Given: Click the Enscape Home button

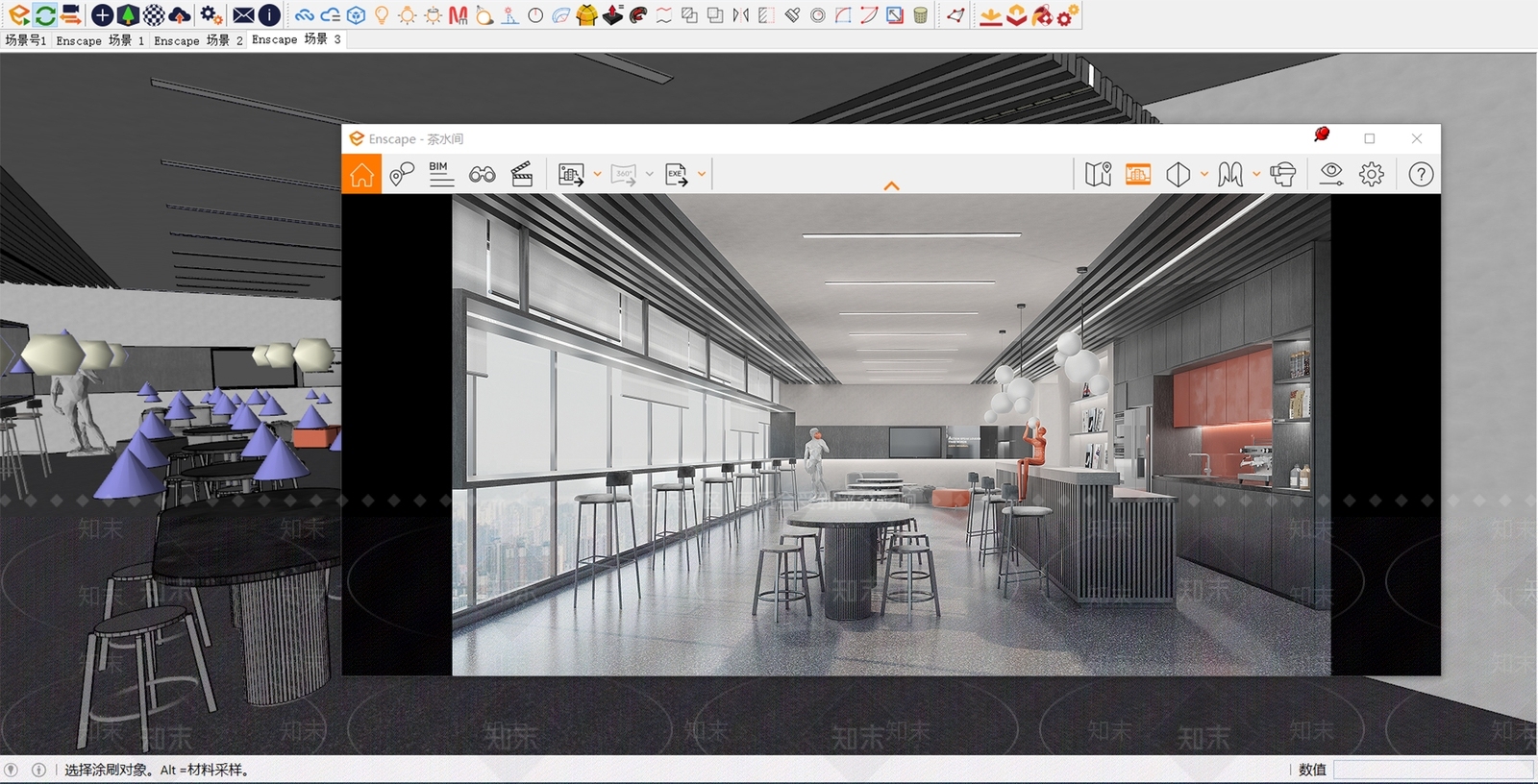Looking at the screenshot, I should click(361, 174).
